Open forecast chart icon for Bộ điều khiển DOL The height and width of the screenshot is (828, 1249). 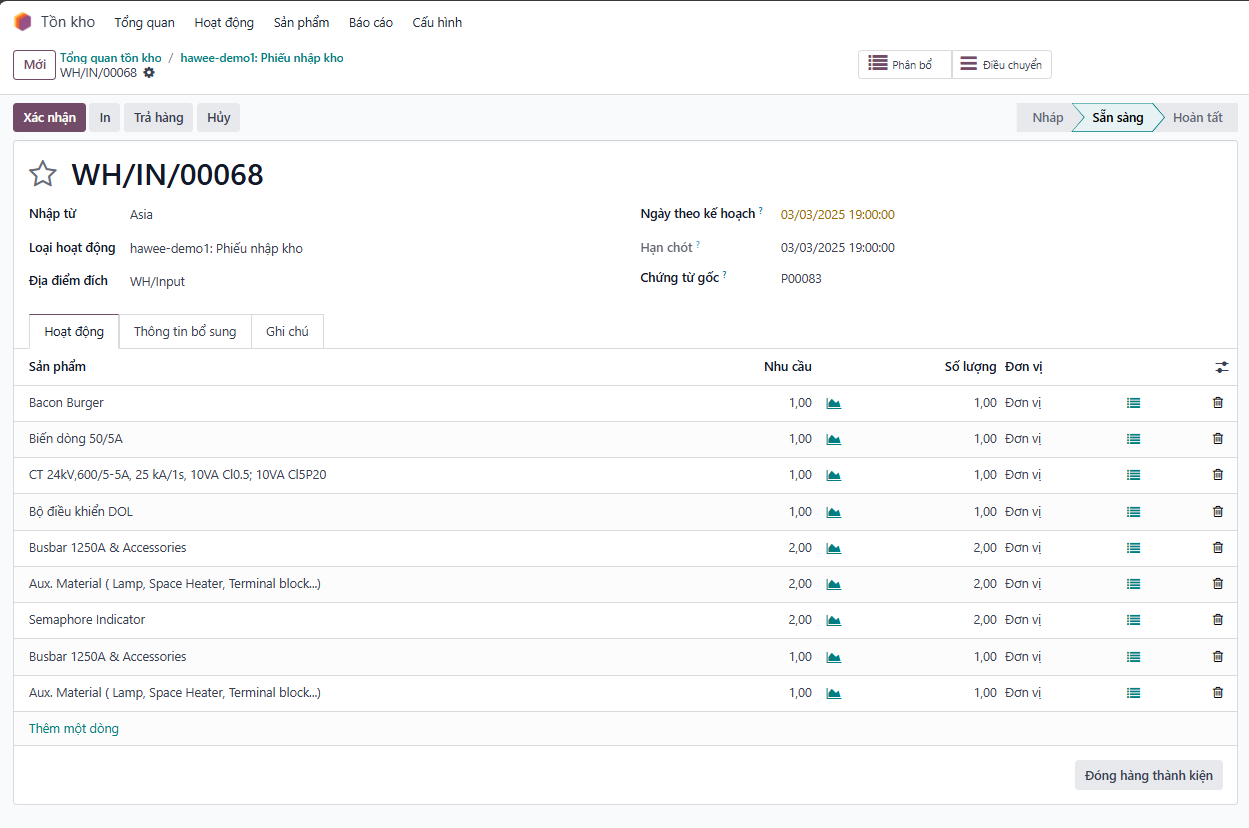coord(833,512)
